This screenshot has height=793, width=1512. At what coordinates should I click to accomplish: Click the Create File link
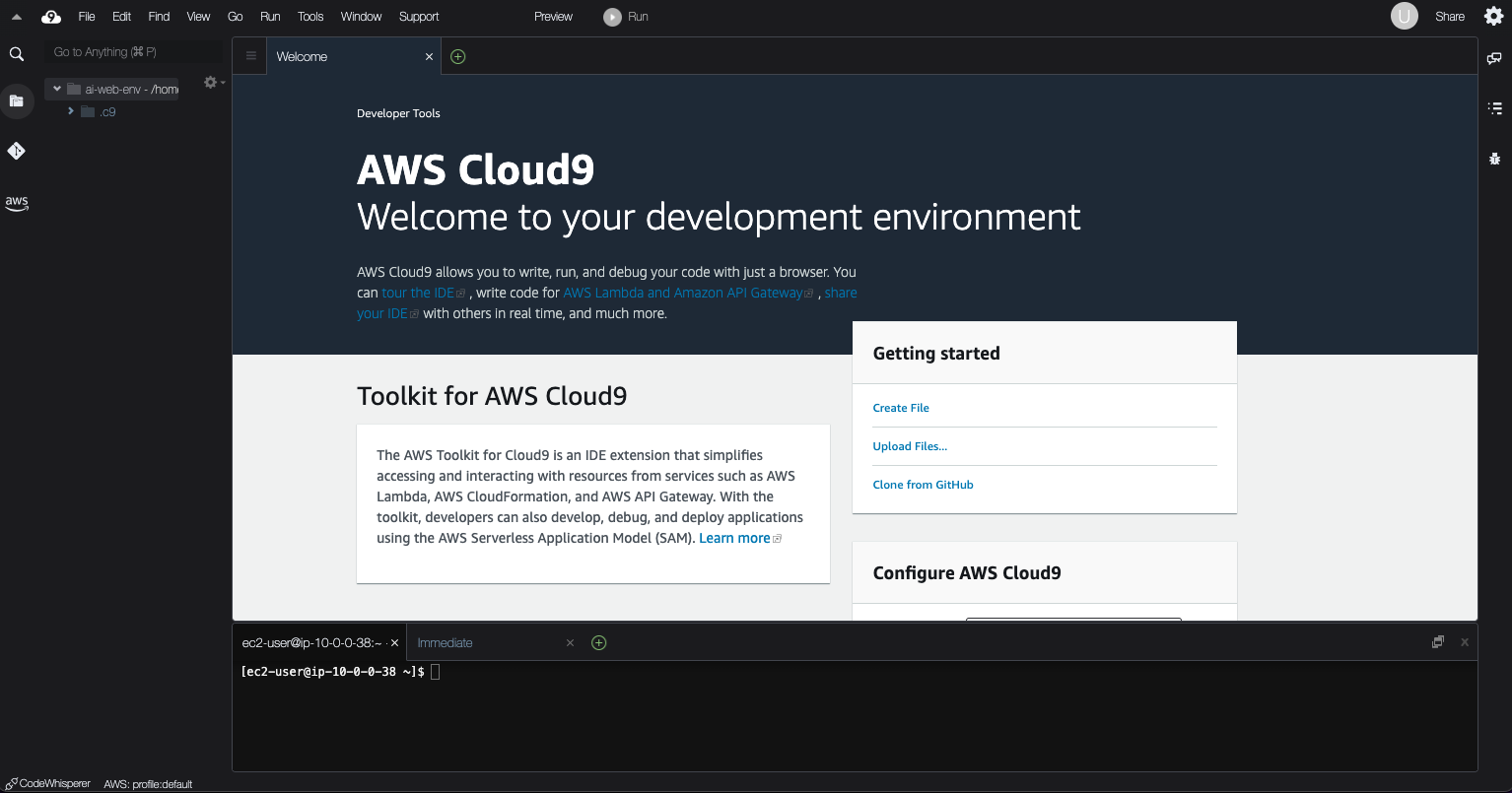(901, 408)
